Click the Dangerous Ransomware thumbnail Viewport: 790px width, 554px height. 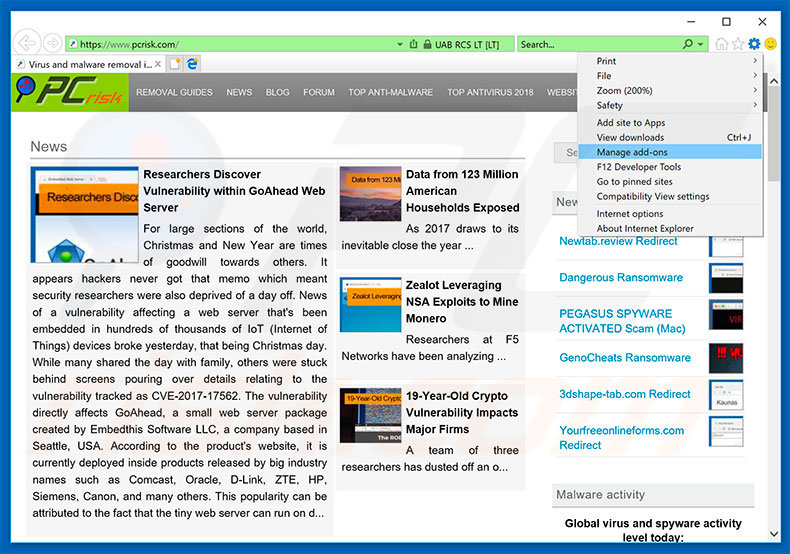click(x=726, y=278)
